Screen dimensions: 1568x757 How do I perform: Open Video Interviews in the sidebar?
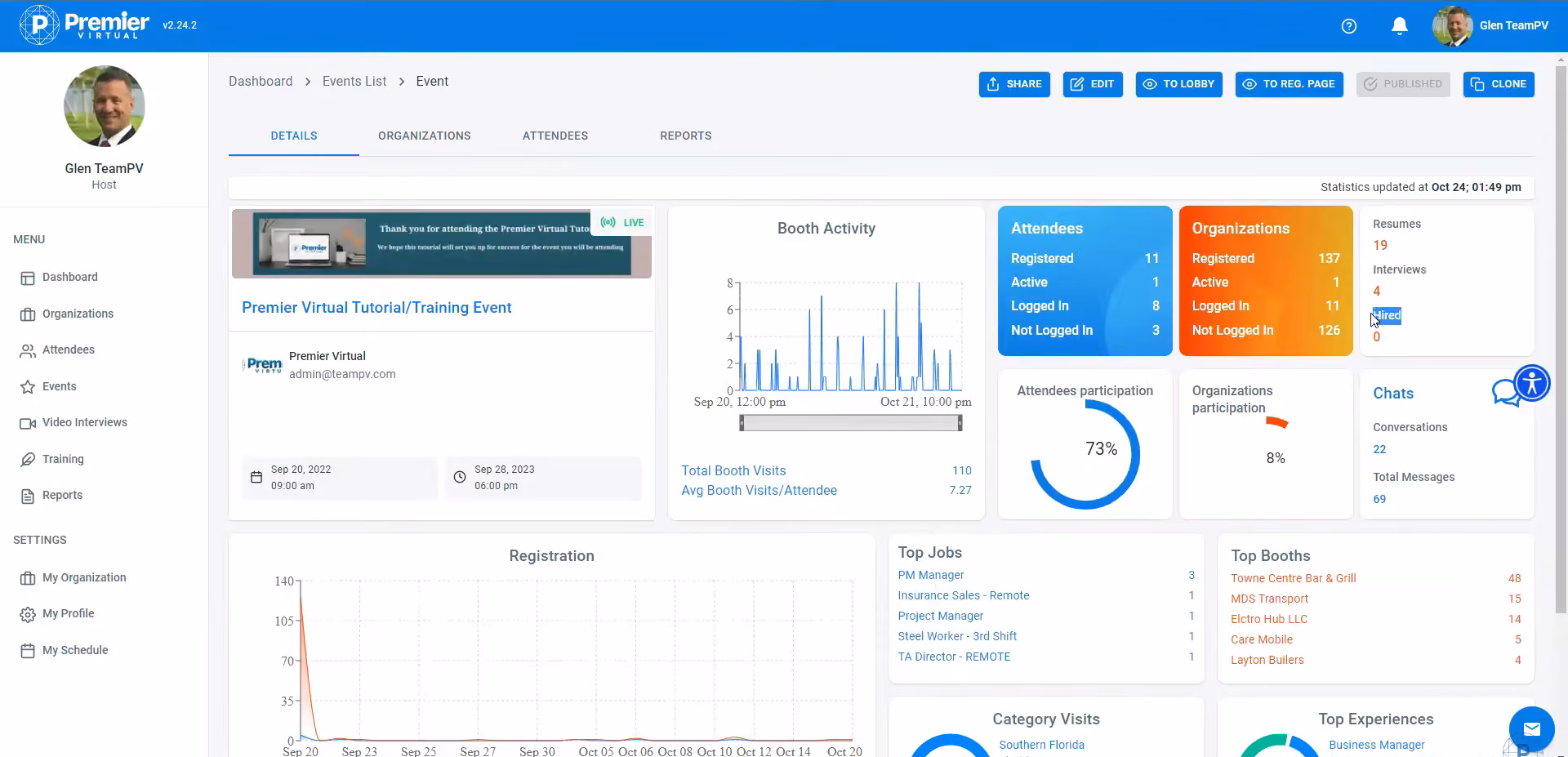point(85,422)
